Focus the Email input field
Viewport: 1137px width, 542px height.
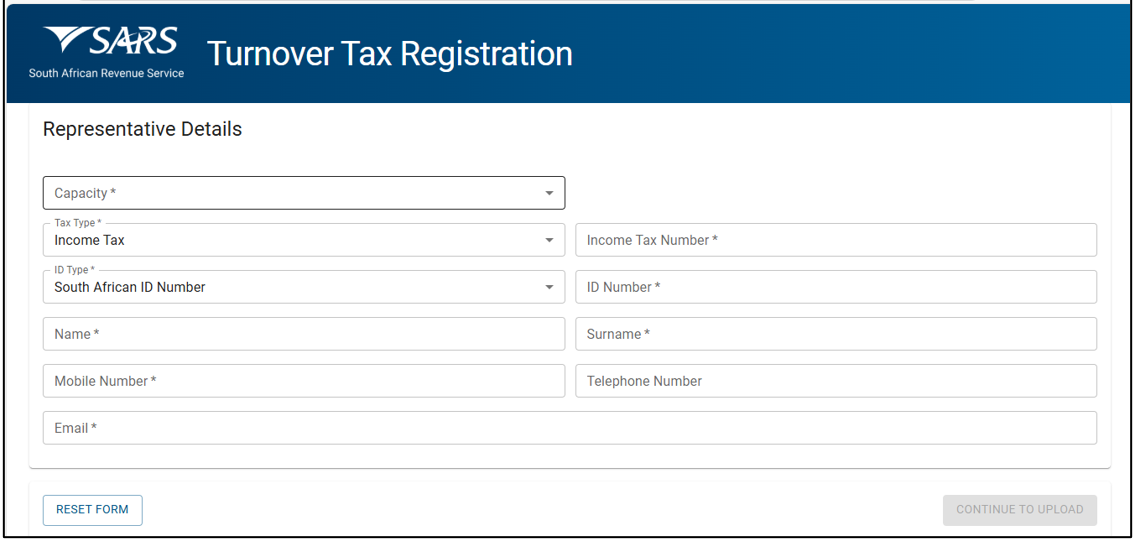click(569, 428)
